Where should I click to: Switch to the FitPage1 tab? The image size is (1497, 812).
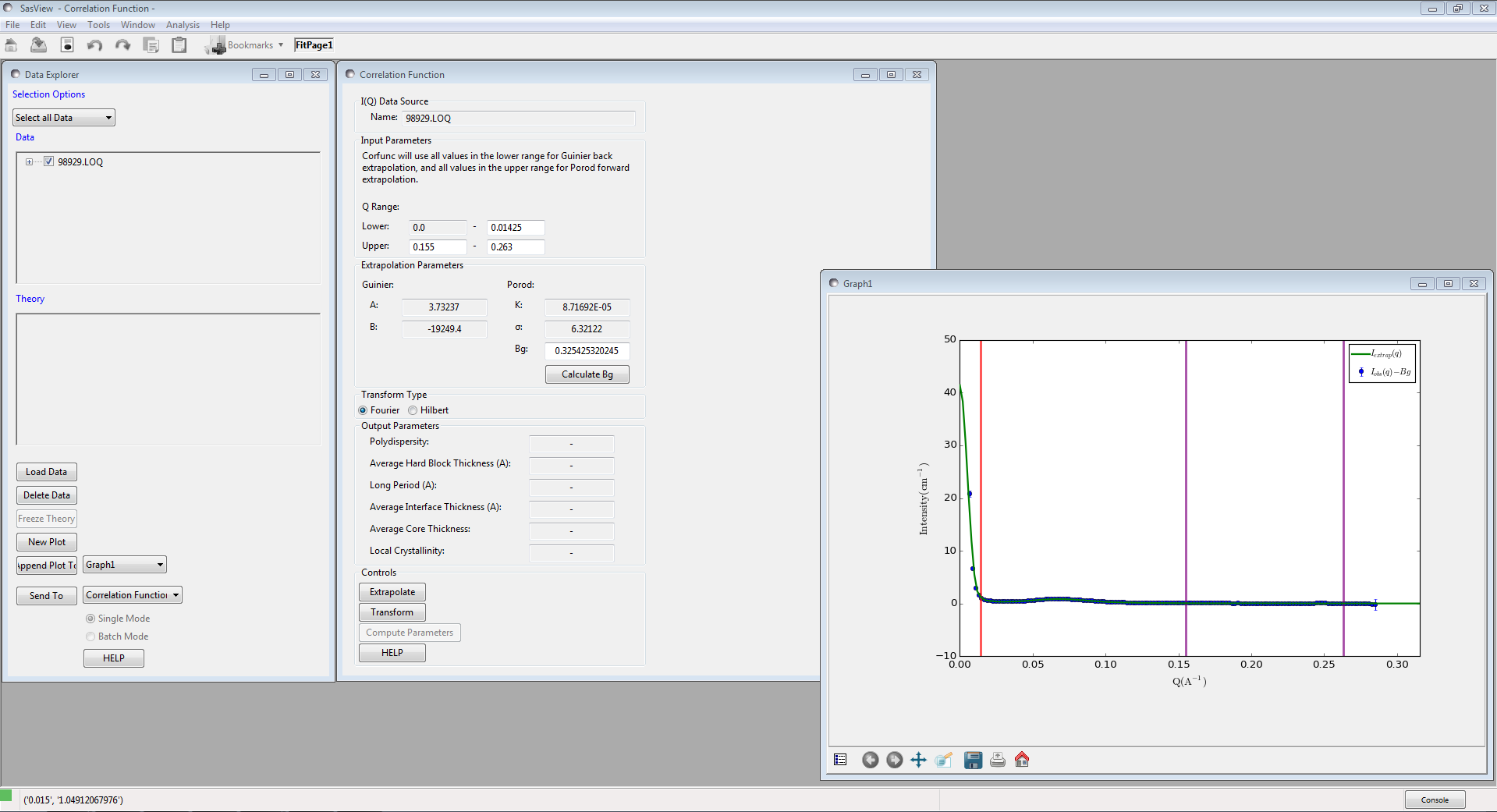tap(314, 44)
